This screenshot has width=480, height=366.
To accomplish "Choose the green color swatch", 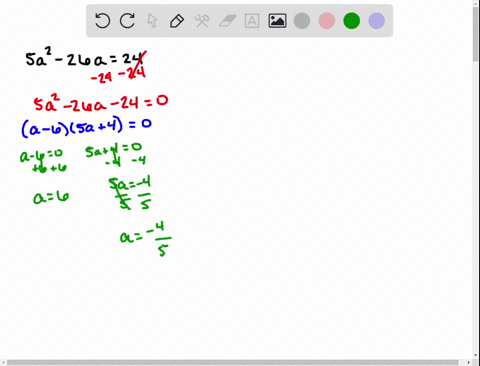I will point(352,21).
